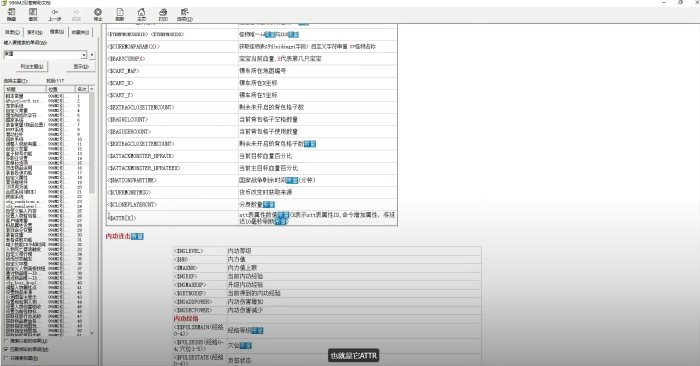
Task: Click the <$NGADDPOWER> variable cell
Action: (200, 302)
